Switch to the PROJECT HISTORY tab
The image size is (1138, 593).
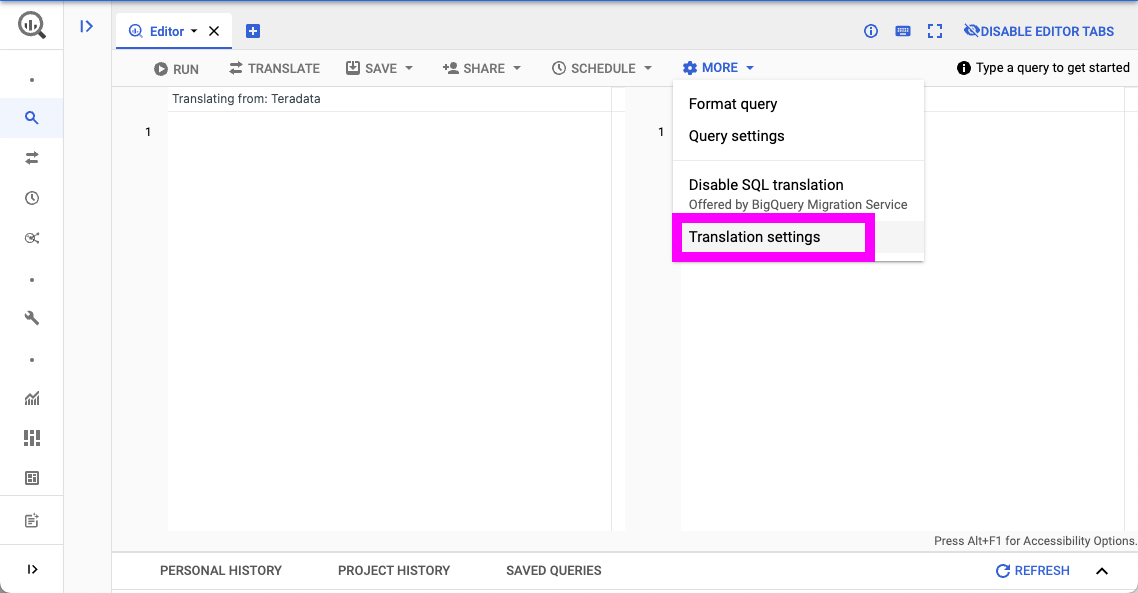point(393,570)
